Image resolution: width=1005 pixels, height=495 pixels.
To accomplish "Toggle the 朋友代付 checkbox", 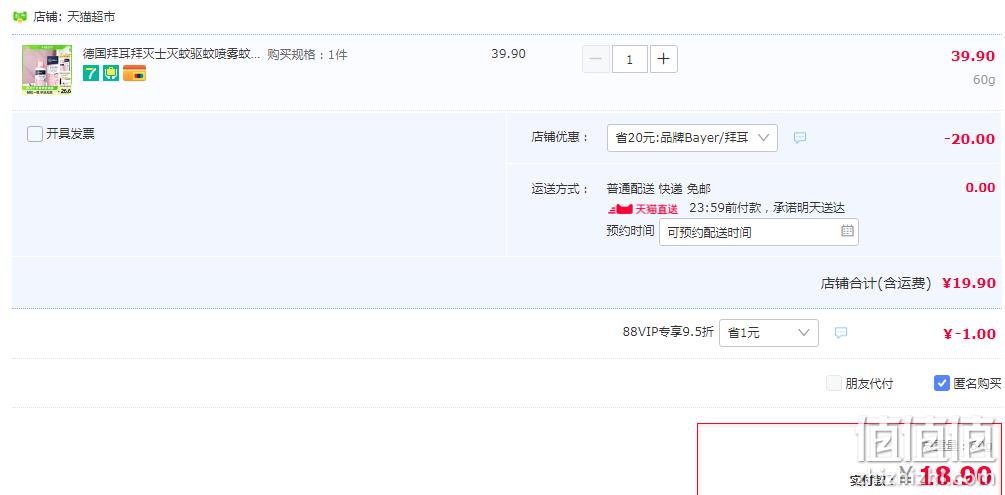I will point(833,383).
